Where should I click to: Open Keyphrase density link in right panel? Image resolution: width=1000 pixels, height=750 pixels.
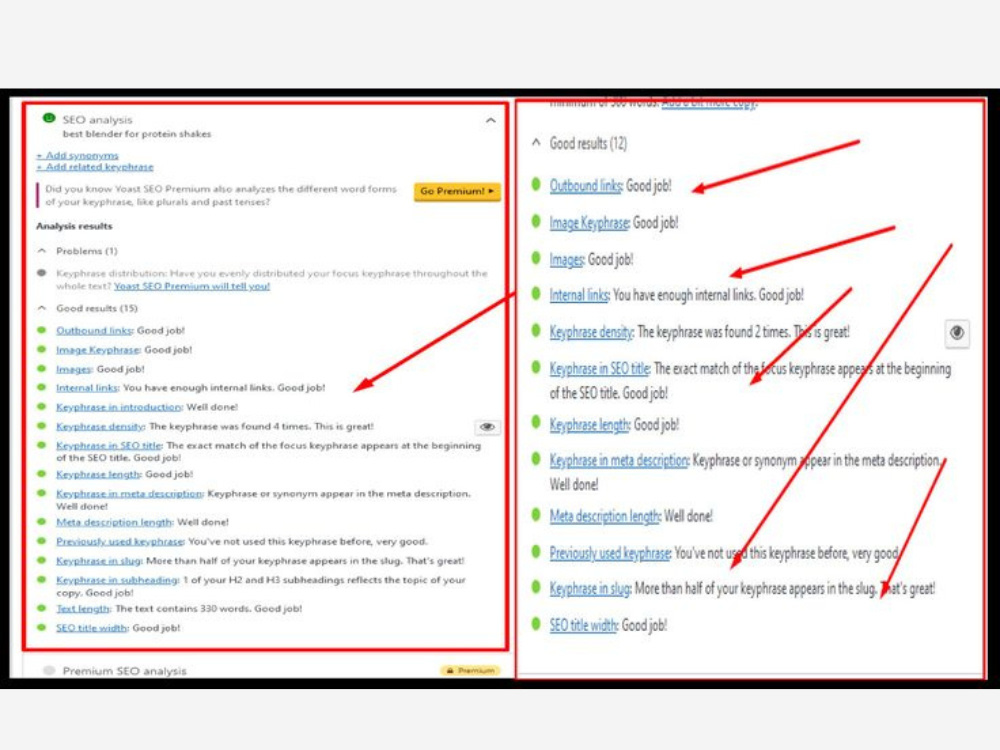[x=591, y=332]
